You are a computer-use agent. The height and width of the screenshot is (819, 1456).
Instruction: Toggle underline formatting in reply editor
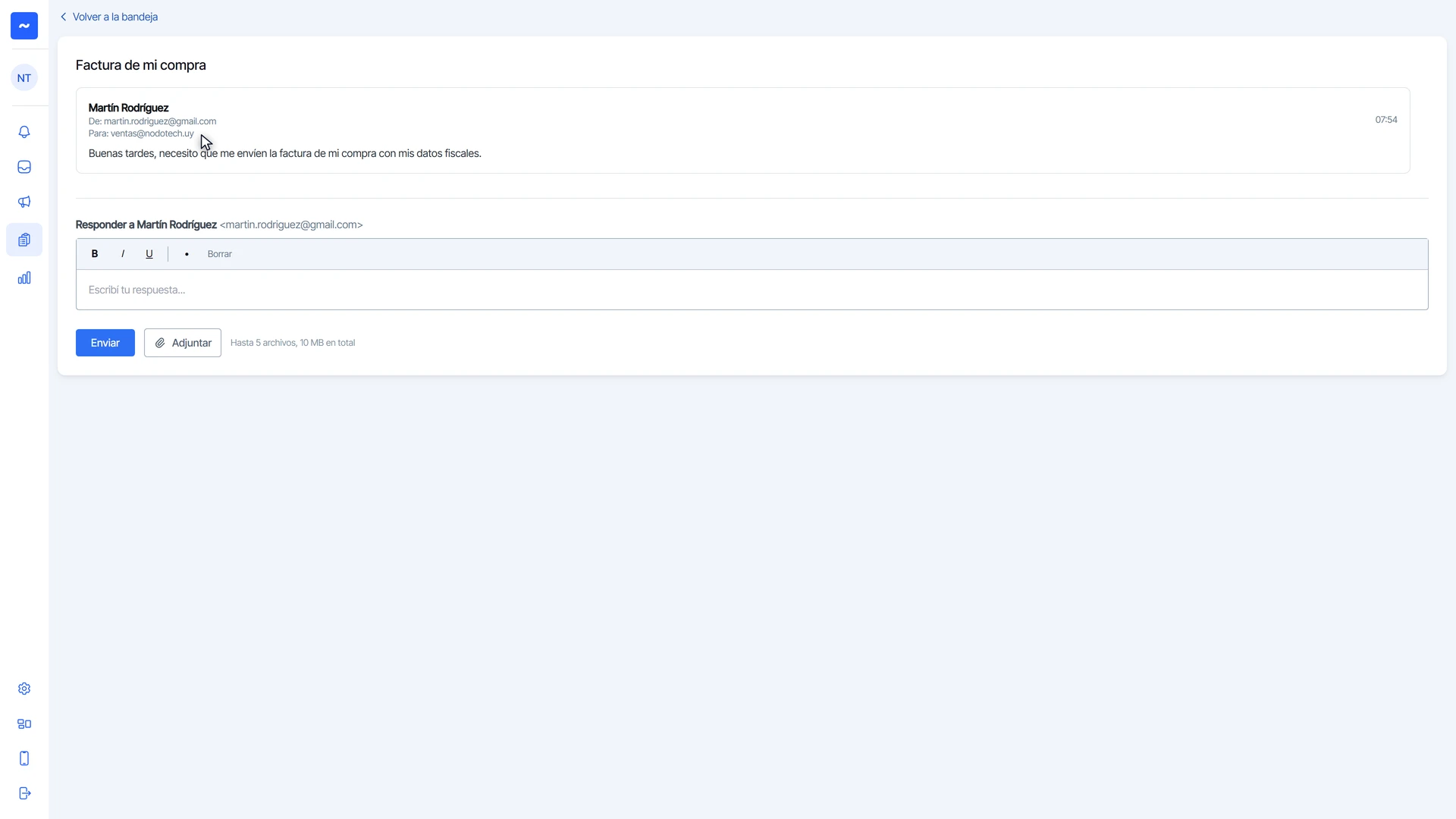point(149,254)
